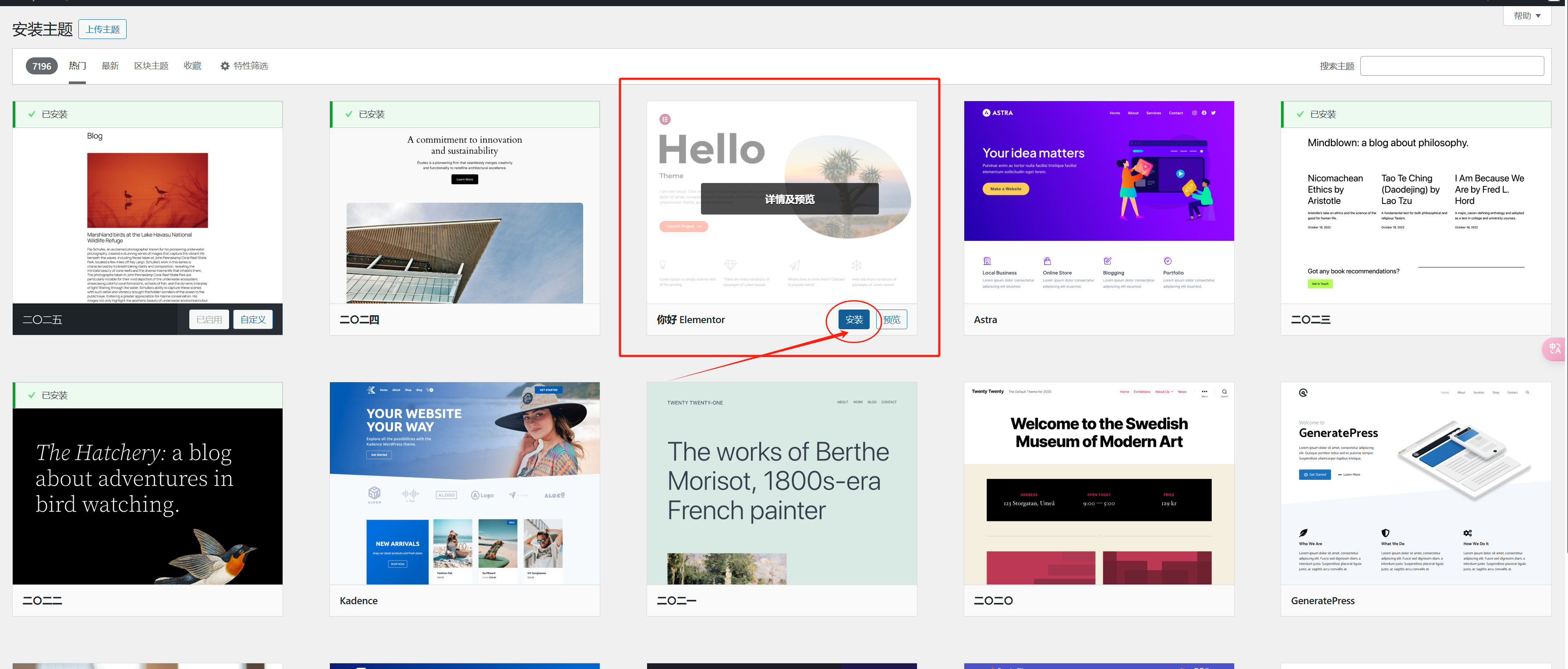This screenshot has width=1568, height=669.
Task: Open the Block Themes tab
Action: pyautogui.click(x=151, y=66)
